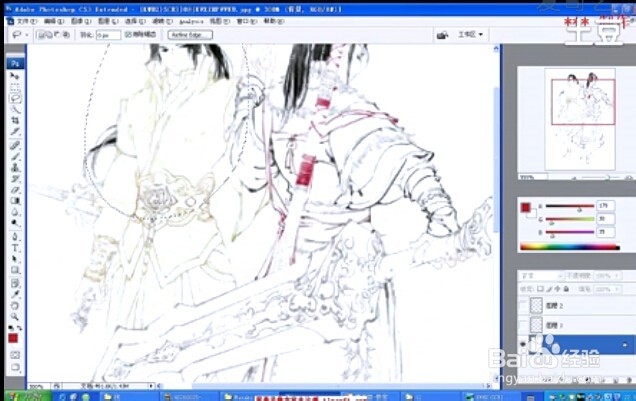The height and width of the screenshot is (401, 636).
Task: Open the layer opacity slider arrow
Action: click(617, 276)
